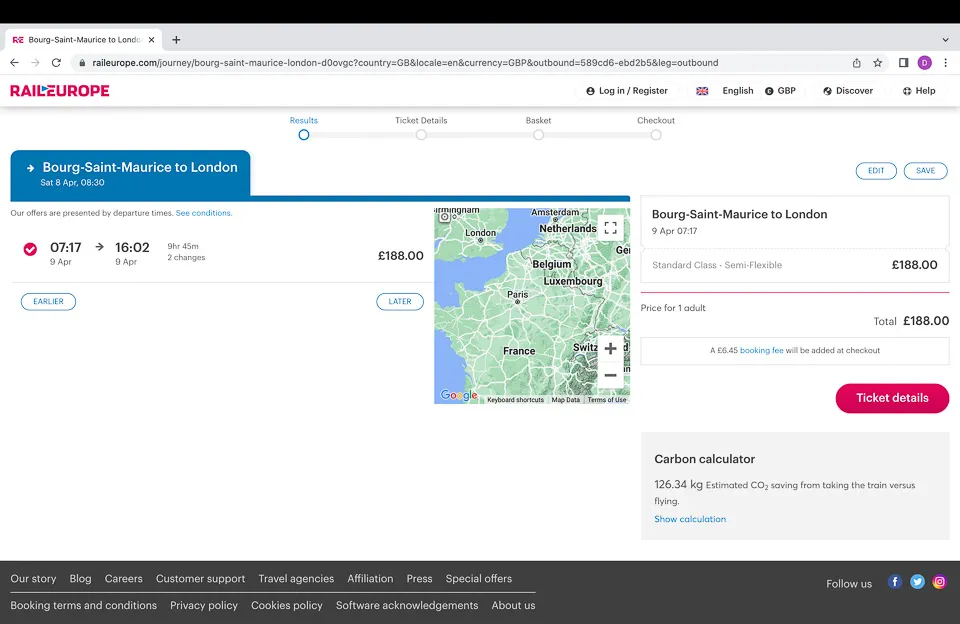This screenshot has width=960, height=624.
Task: Select the Ticket Details step
Action: click(421, 135)
